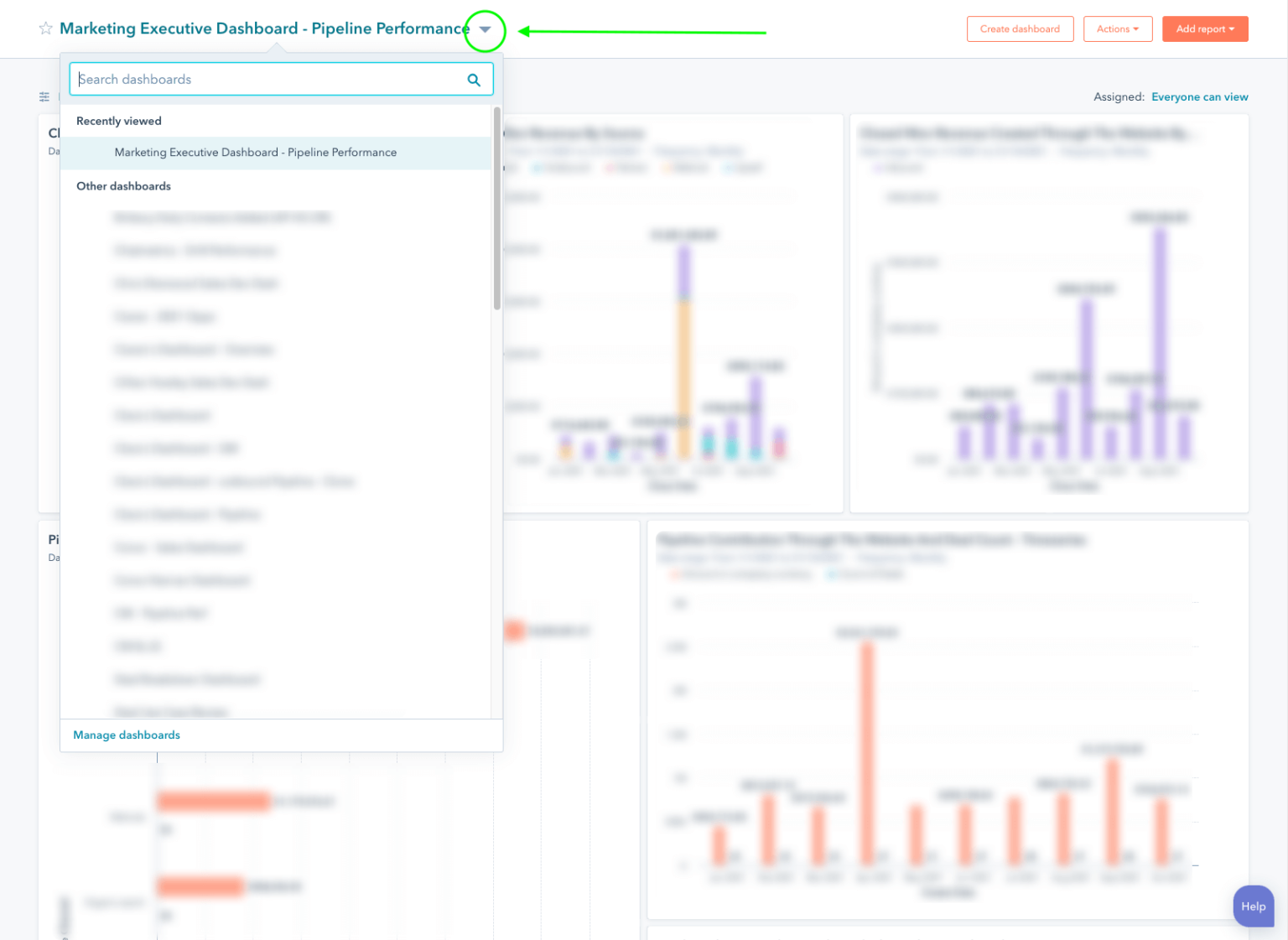Open the Help widget in the bottom corner
The height and width of the screenshot is (940, 1288).
1254,906
